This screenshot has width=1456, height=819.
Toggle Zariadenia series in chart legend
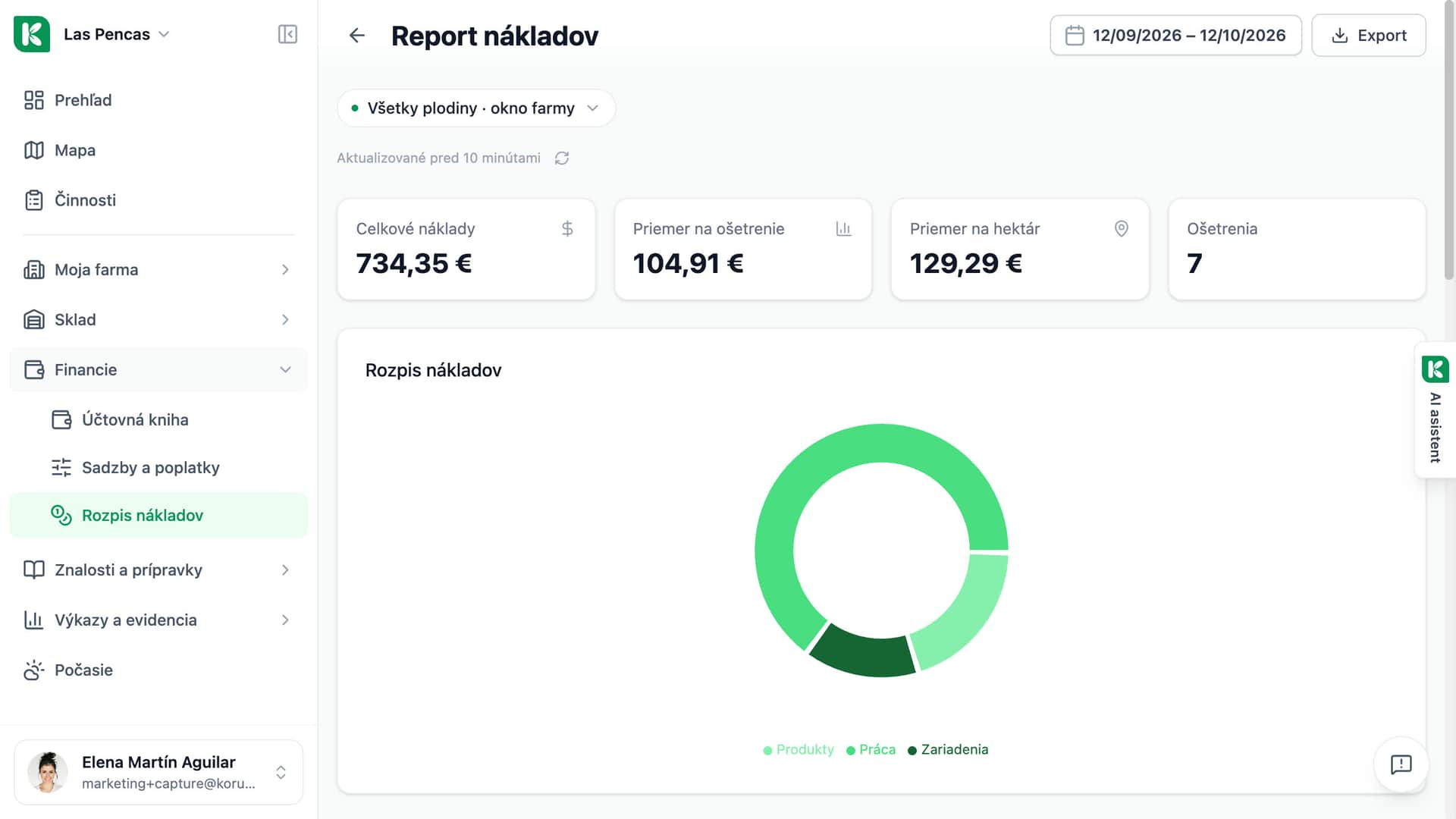click(948, 749)
